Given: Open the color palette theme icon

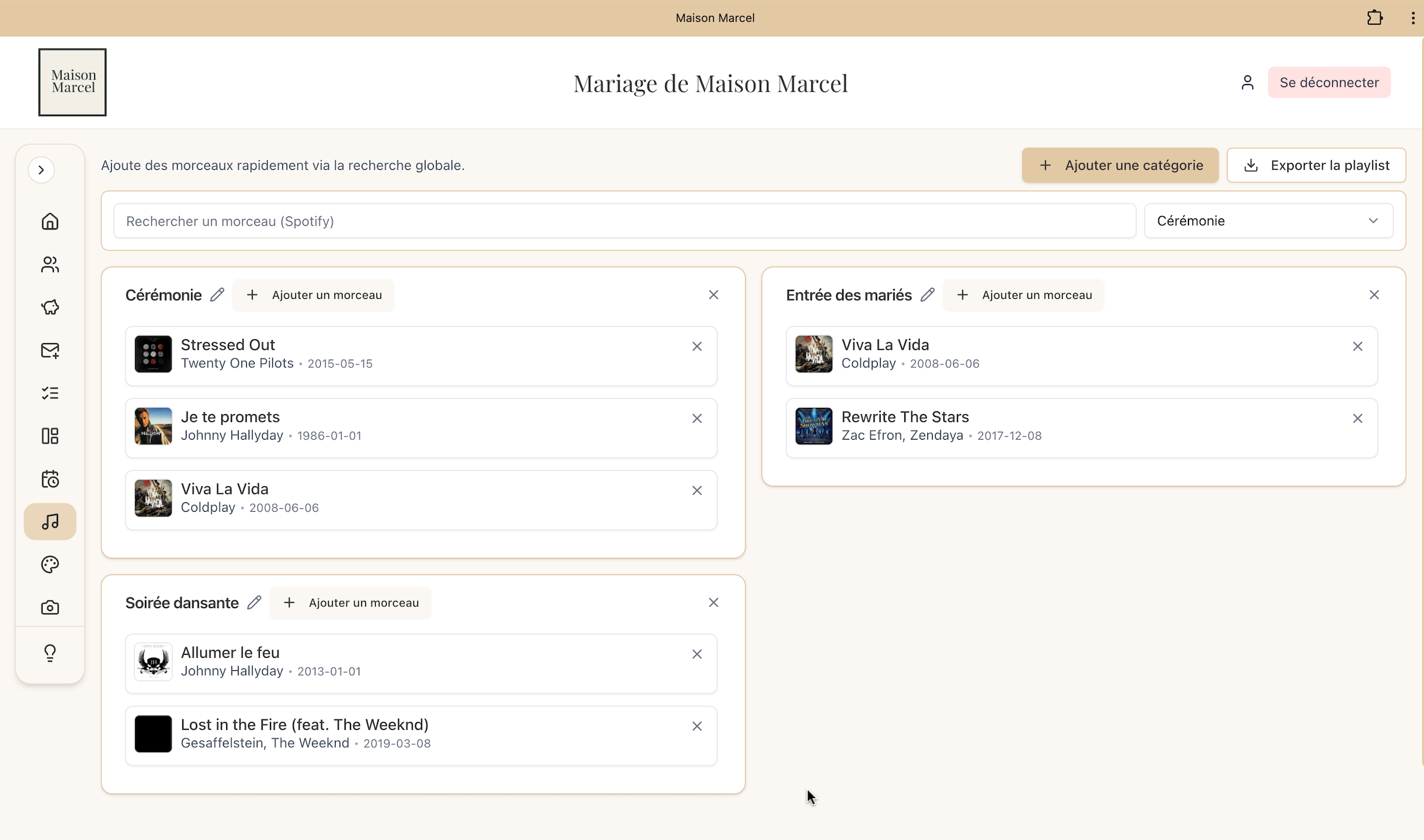Looking at the screenshot, I should 50,564.
